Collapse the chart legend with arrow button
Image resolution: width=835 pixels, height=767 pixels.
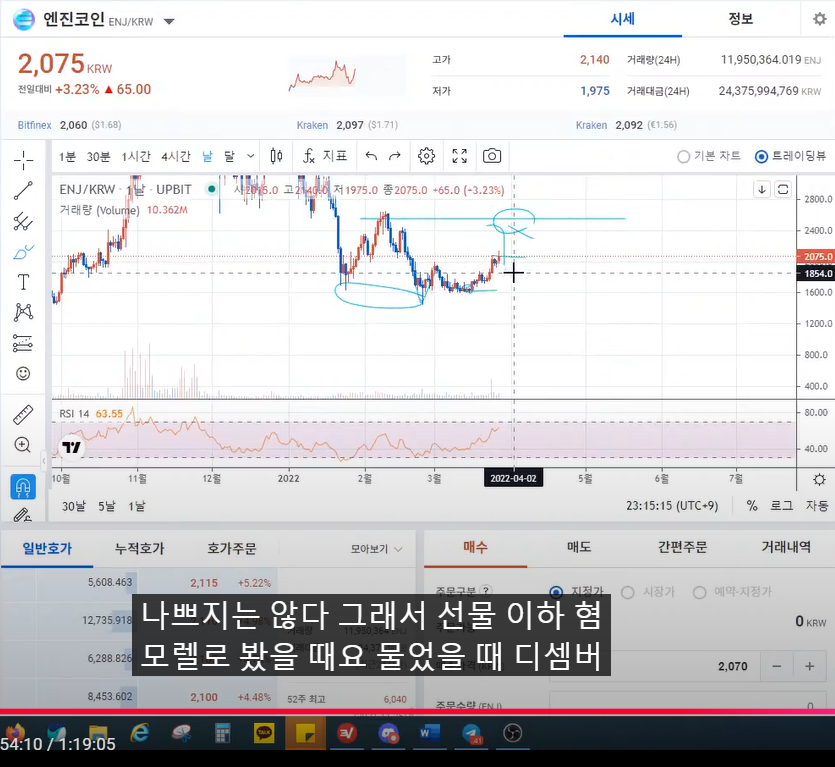pos(762,190)
